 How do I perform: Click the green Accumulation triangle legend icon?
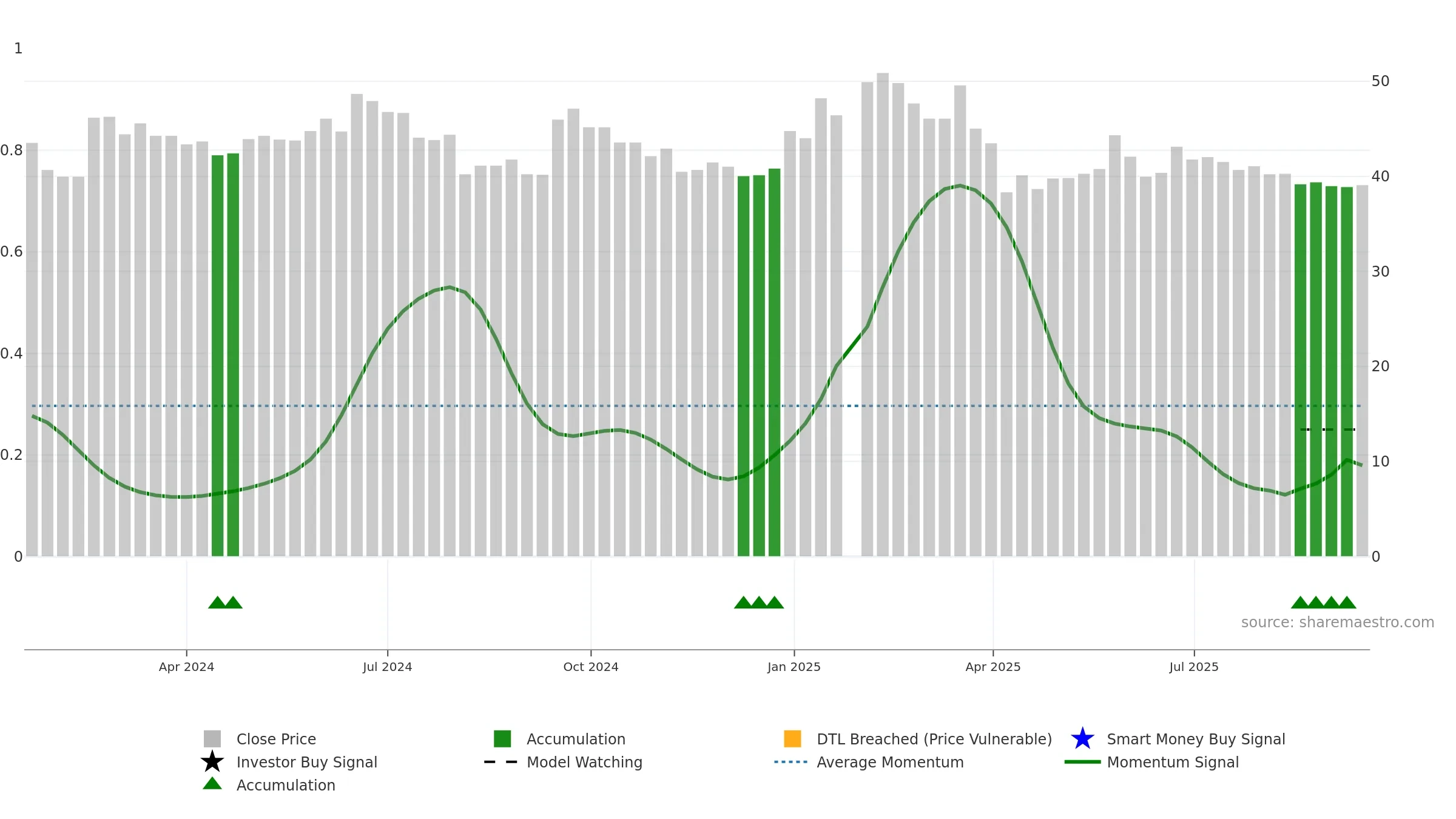coord(212,783)
